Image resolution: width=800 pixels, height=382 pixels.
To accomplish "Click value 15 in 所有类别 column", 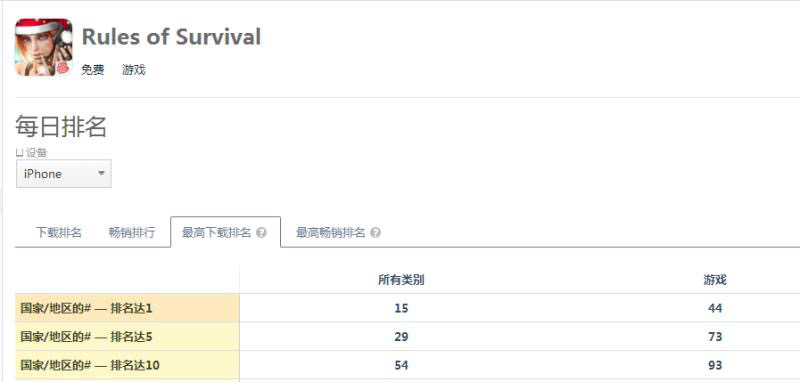I will 402,308.
